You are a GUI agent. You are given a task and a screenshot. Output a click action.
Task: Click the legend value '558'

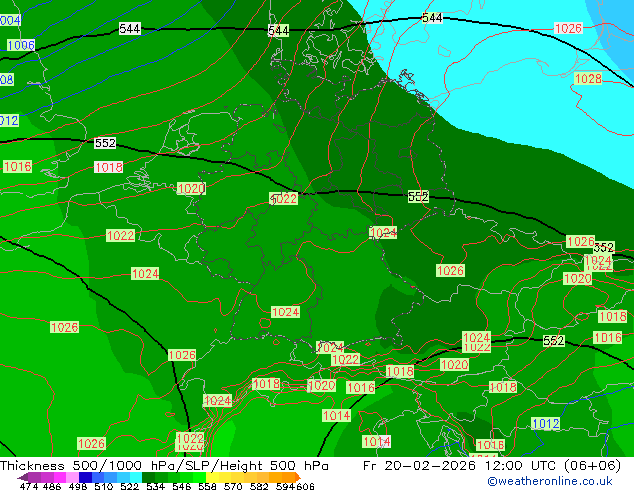207,486
